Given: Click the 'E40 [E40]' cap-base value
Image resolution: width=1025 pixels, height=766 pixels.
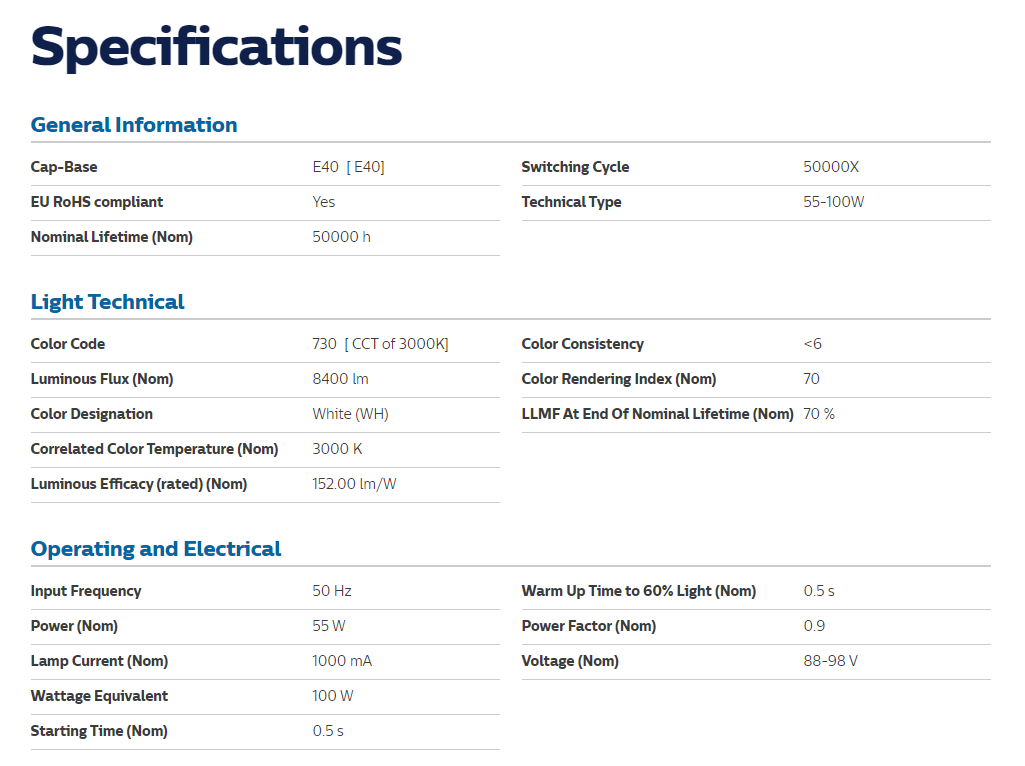Looking at the screenshot, I should point(348,167).
